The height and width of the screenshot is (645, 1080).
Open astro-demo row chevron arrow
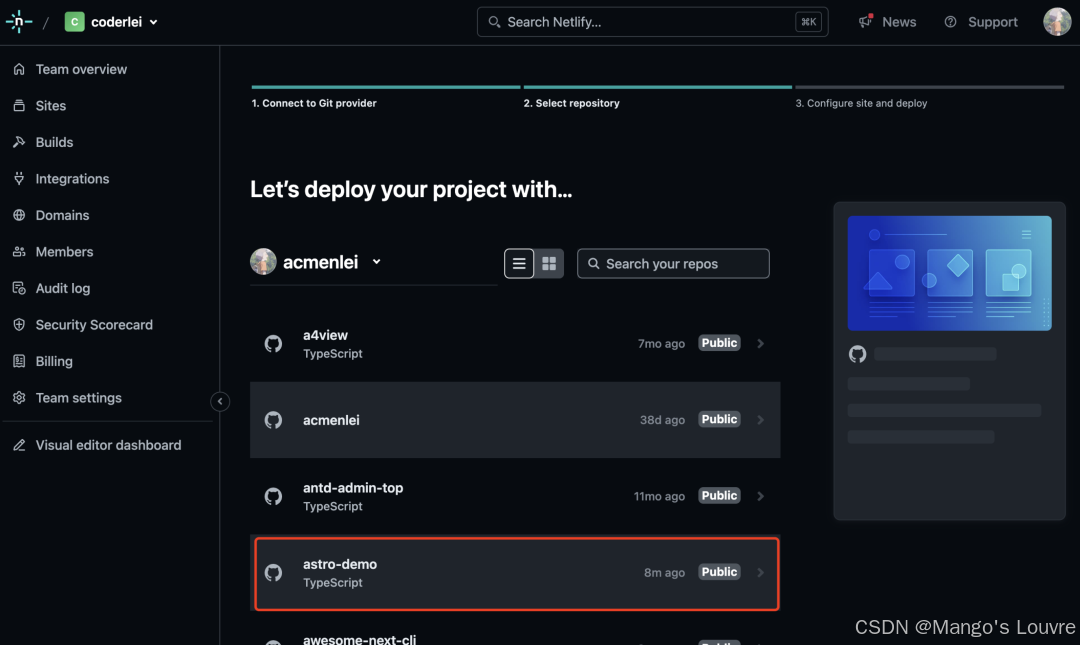tap(760, 573)
